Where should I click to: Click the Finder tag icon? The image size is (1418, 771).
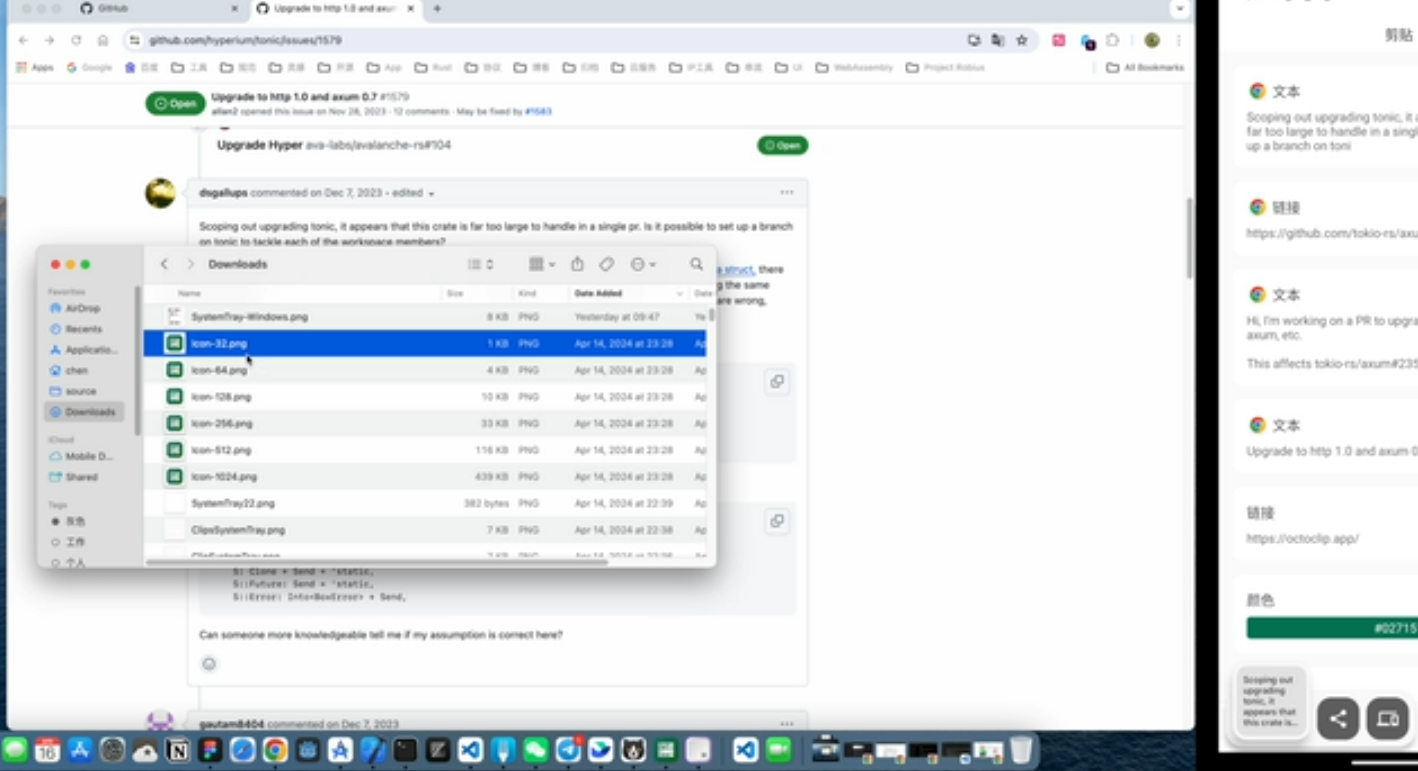click(606, 264)
